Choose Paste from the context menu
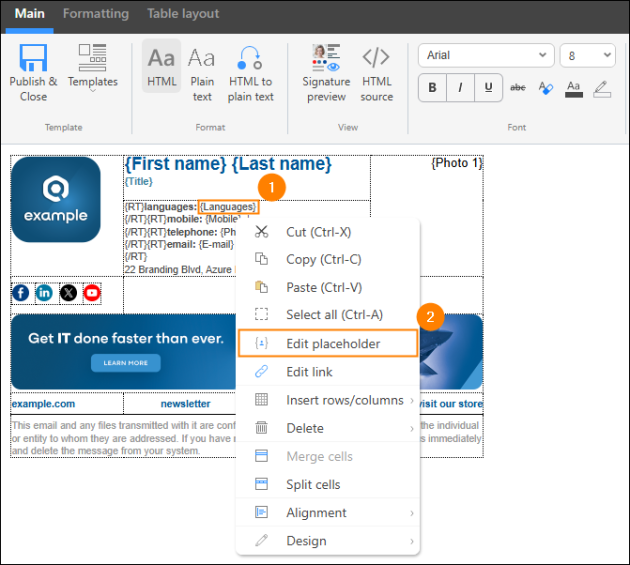The height and width of the screenshot is (565, 630). 328,287
